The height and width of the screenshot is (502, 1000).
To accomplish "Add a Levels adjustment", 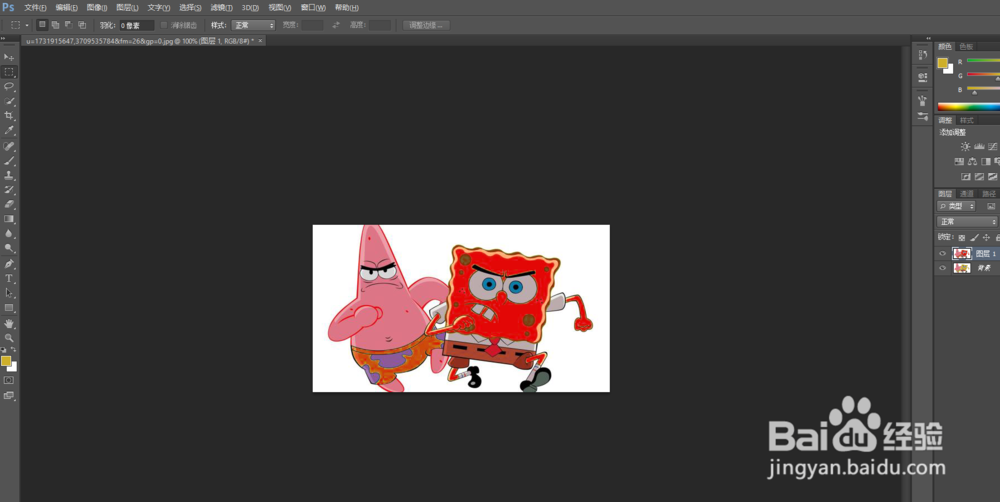I will pos(979,147).
